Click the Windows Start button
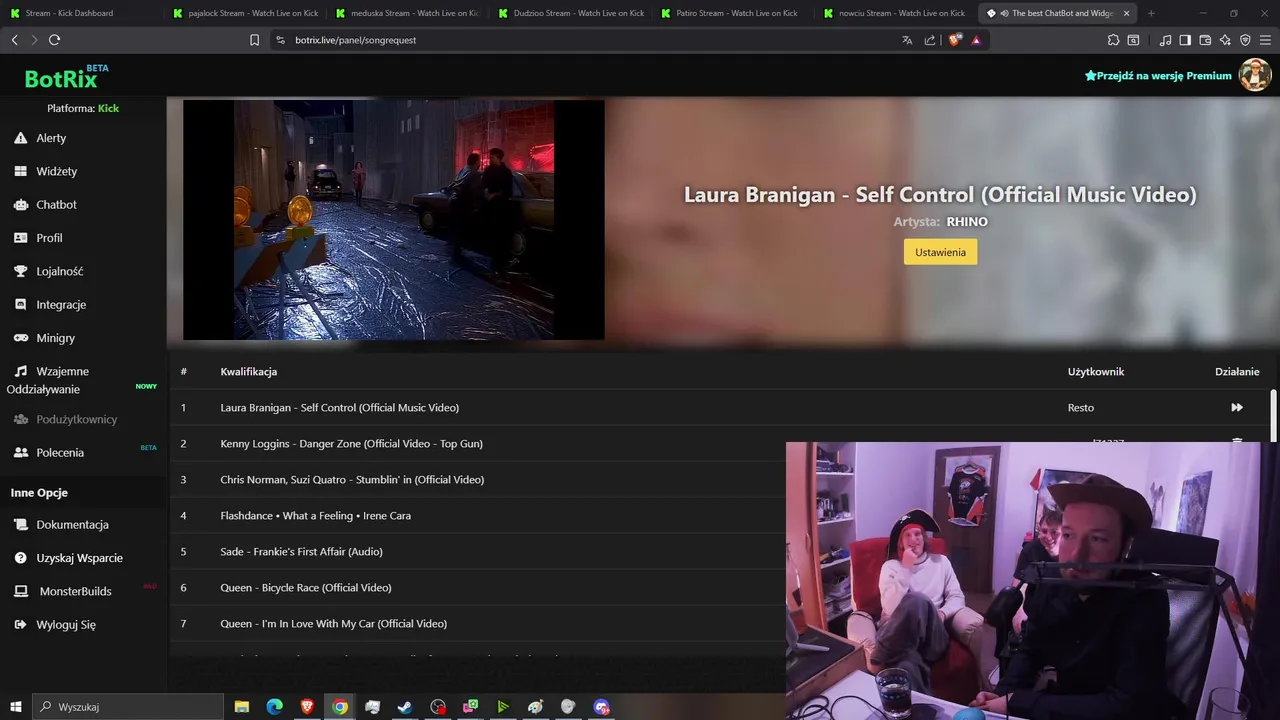The height and width of the screenshot is (720, 1280). click(x=15, y=707)
